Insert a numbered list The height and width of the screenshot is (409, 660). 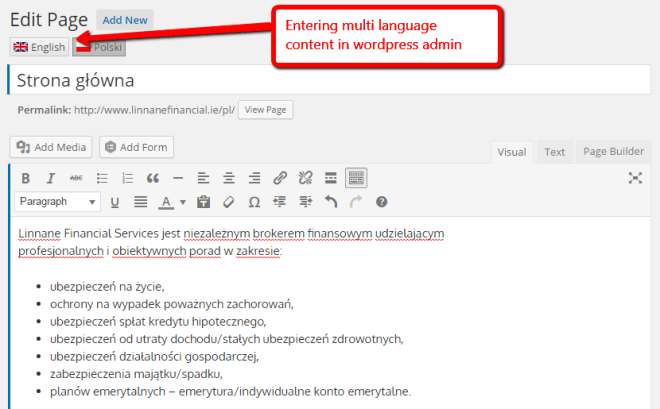click(x=127, y=178)
